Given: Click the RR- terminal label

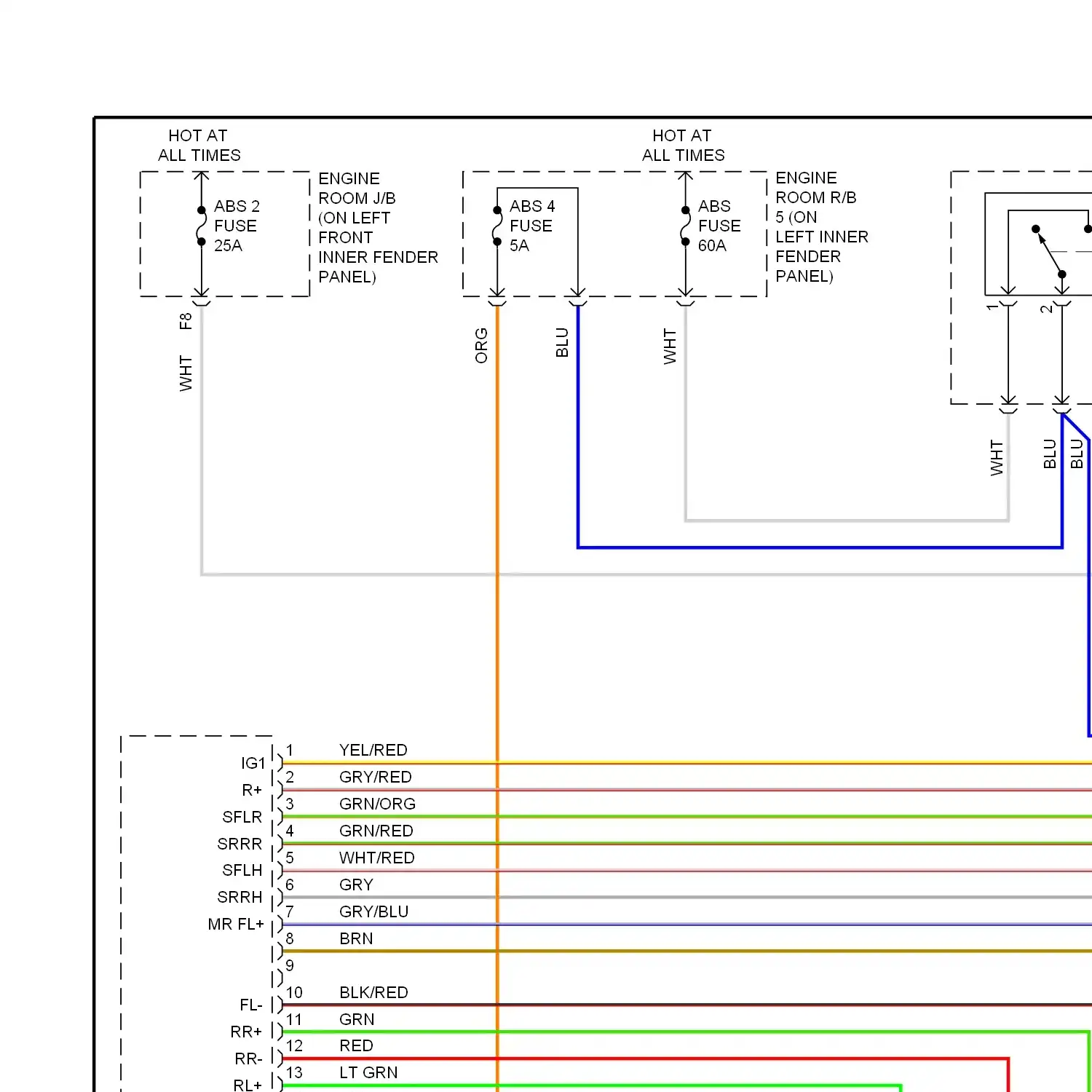Looking at the screenshot, I should 248,1059.
